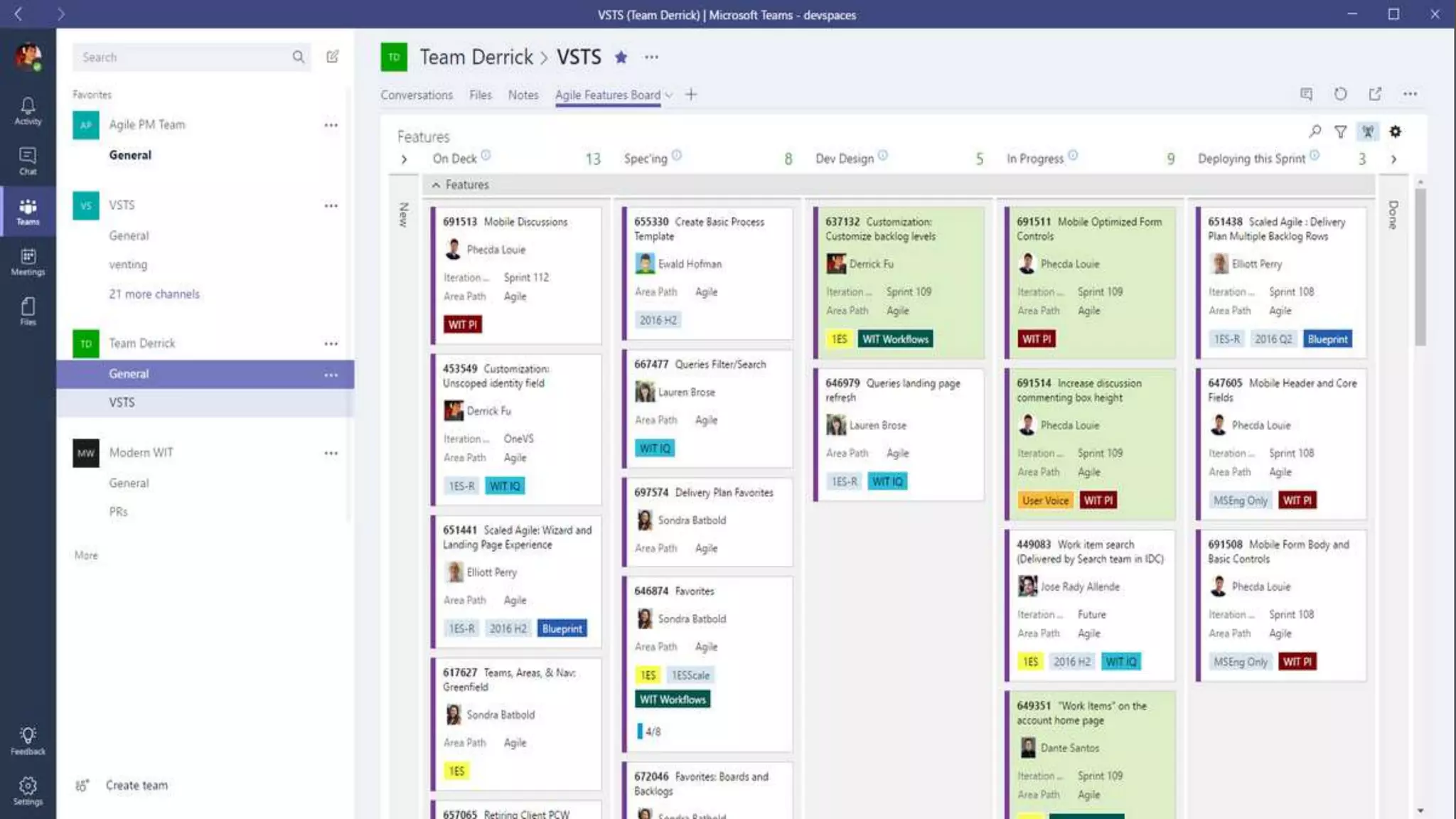The width and height of the screenshot is (1456, 819).
Task: Open Agile Features Board tab dropdown arrow
Action: tap(669, 95)
